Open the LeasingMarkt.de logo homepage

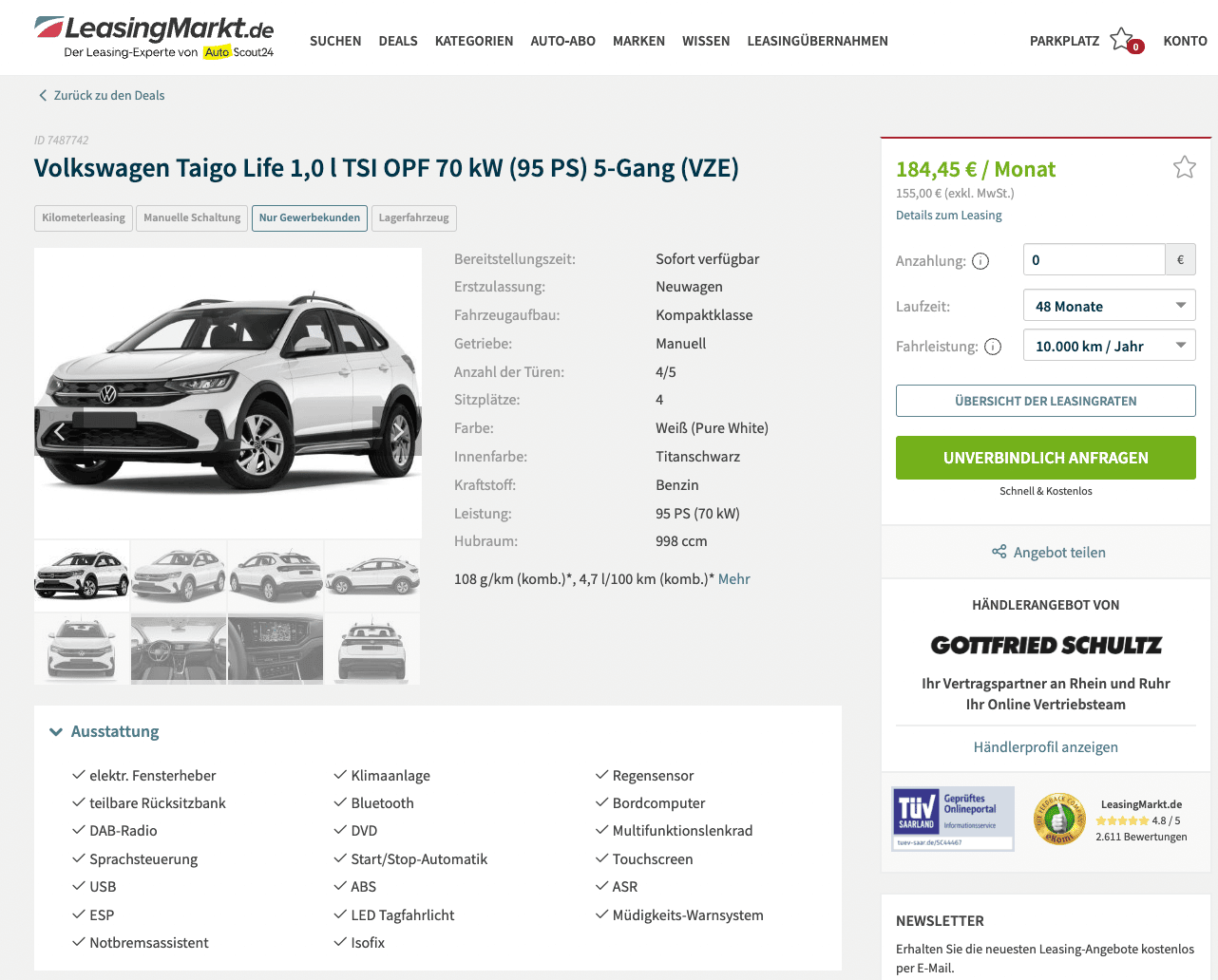tap(155, 38)
